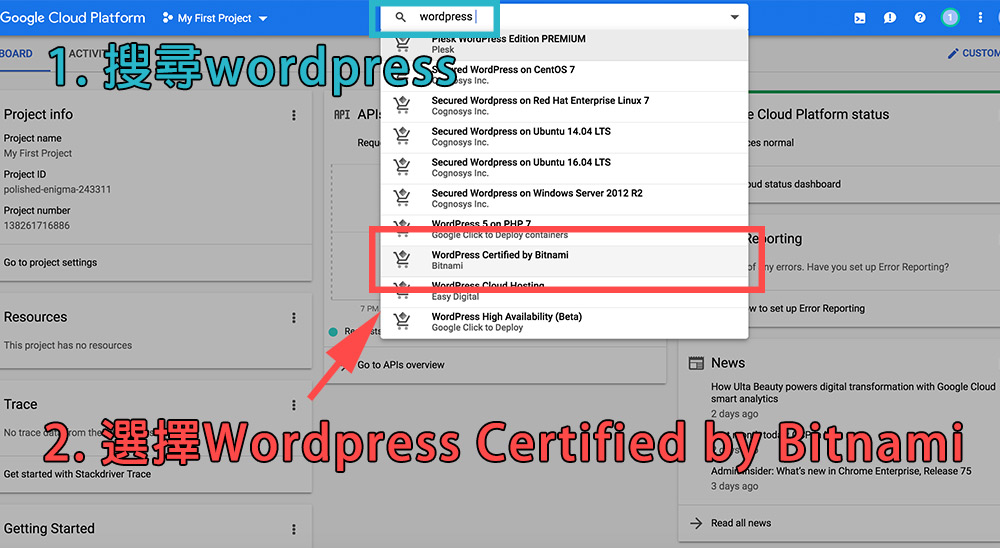Screen dimensions: 1000x548
Task: Click the project ID polished-enigma-243311
Action: [x=57, y=189]
